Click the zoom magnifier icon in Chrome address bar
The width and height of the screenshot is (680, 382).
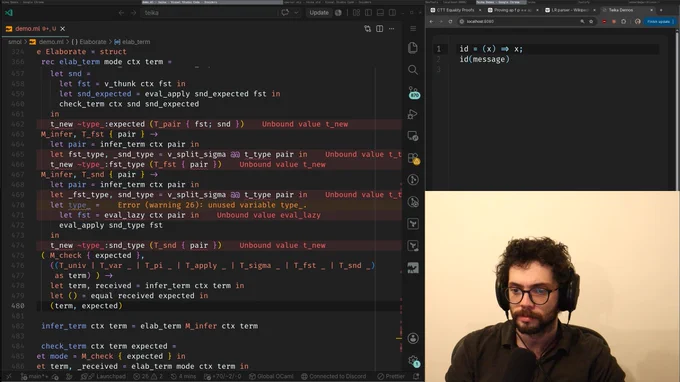582,21
